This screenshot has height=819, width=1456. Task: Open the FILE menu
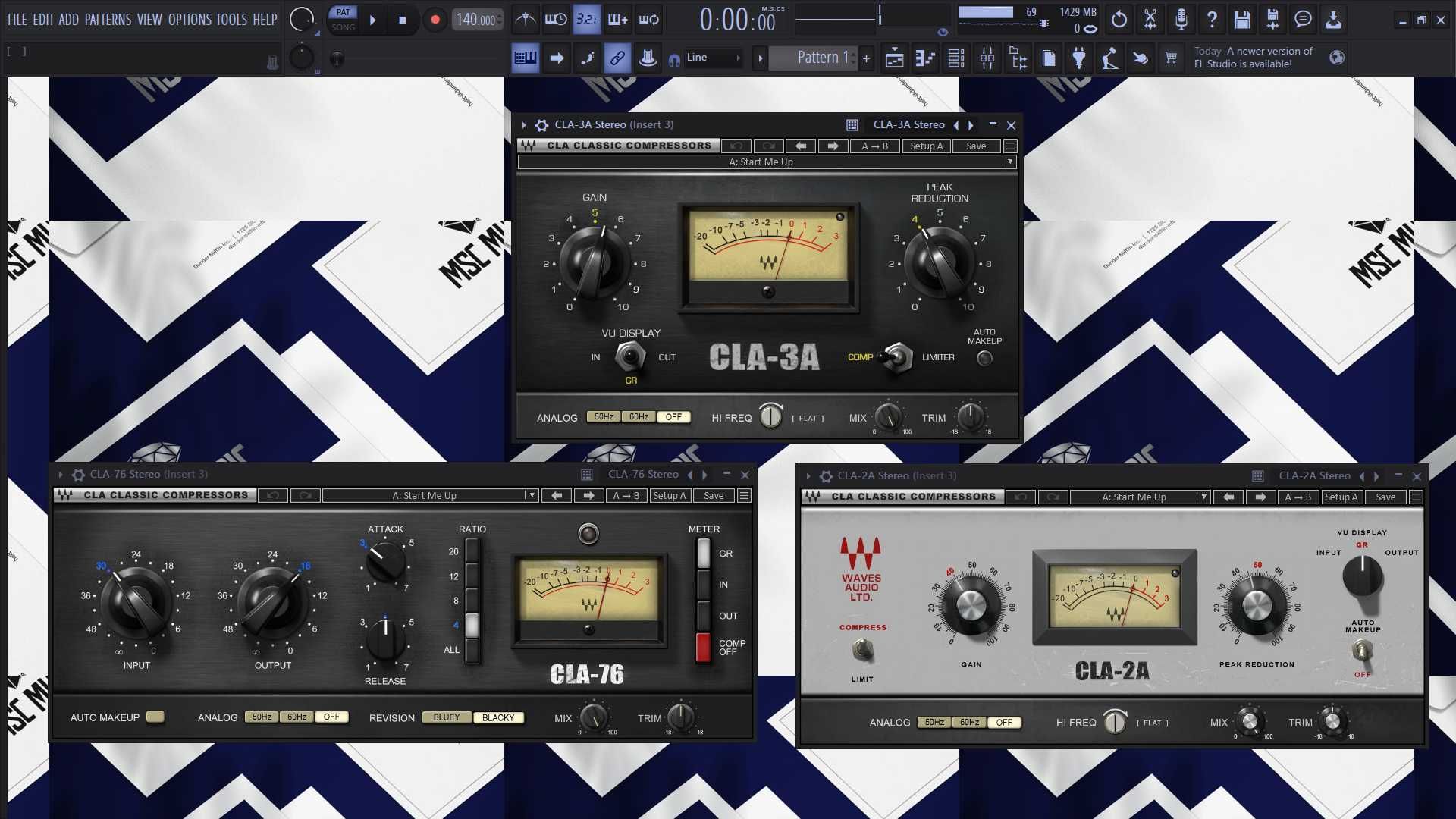(17, 20)
